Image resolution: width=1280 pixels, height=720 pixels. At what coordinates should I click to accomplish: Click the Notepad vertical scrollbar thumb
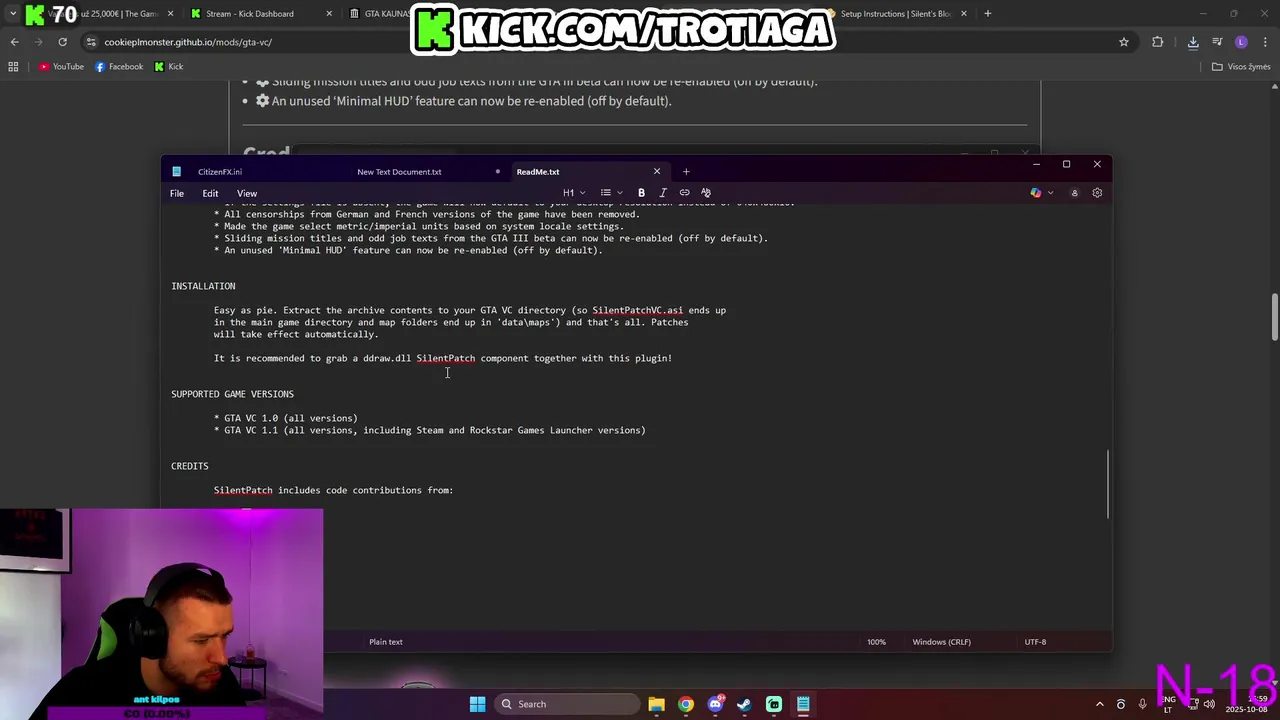[1107, 484]
